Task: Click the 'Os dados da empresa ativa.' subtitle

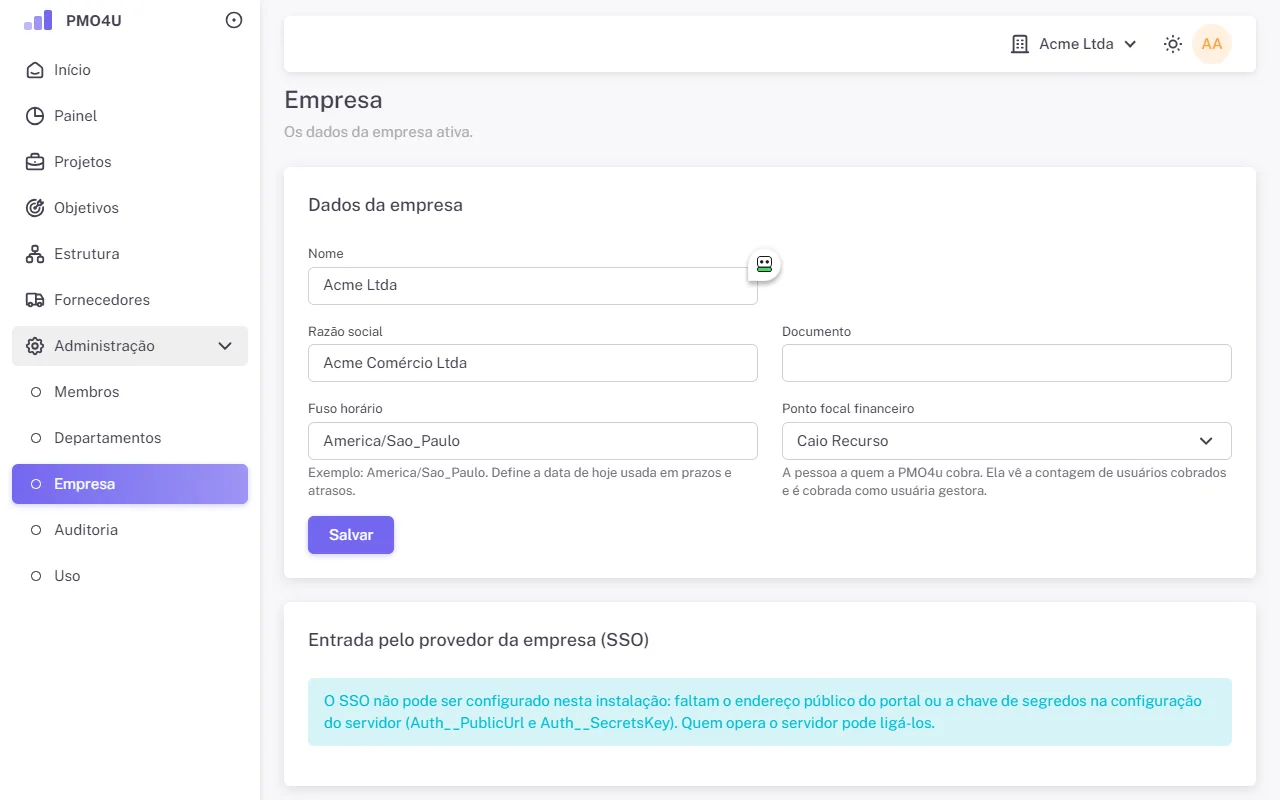Action: click(378, 132)
